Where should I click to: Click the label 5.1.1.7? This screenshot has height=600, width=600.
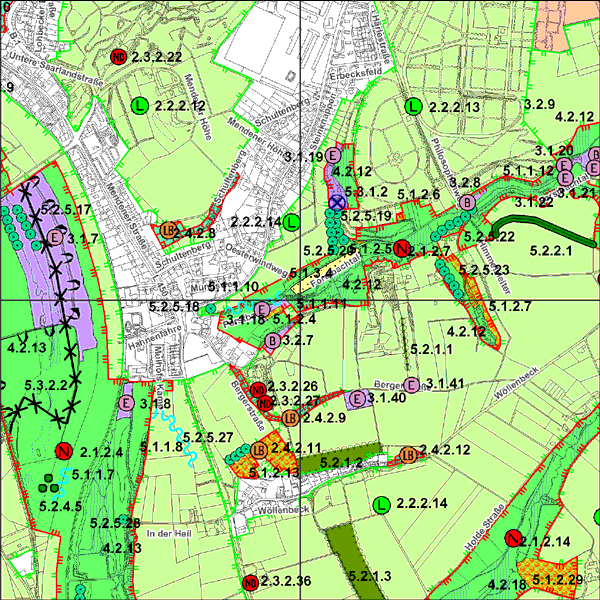click(x=93, y=475)
